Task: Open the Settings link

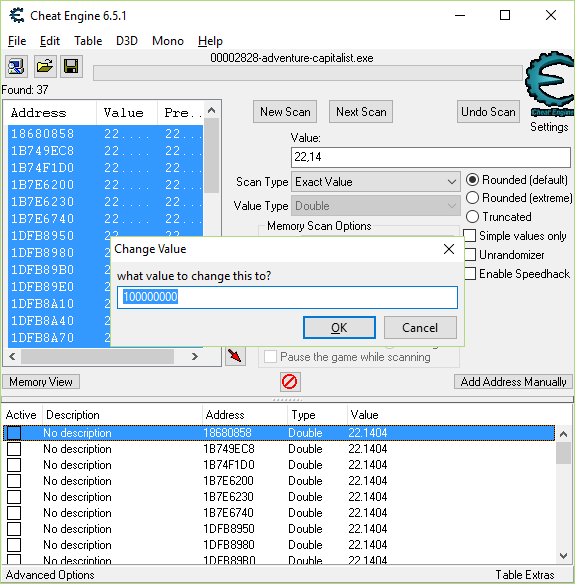Action: tap(549, 127)
